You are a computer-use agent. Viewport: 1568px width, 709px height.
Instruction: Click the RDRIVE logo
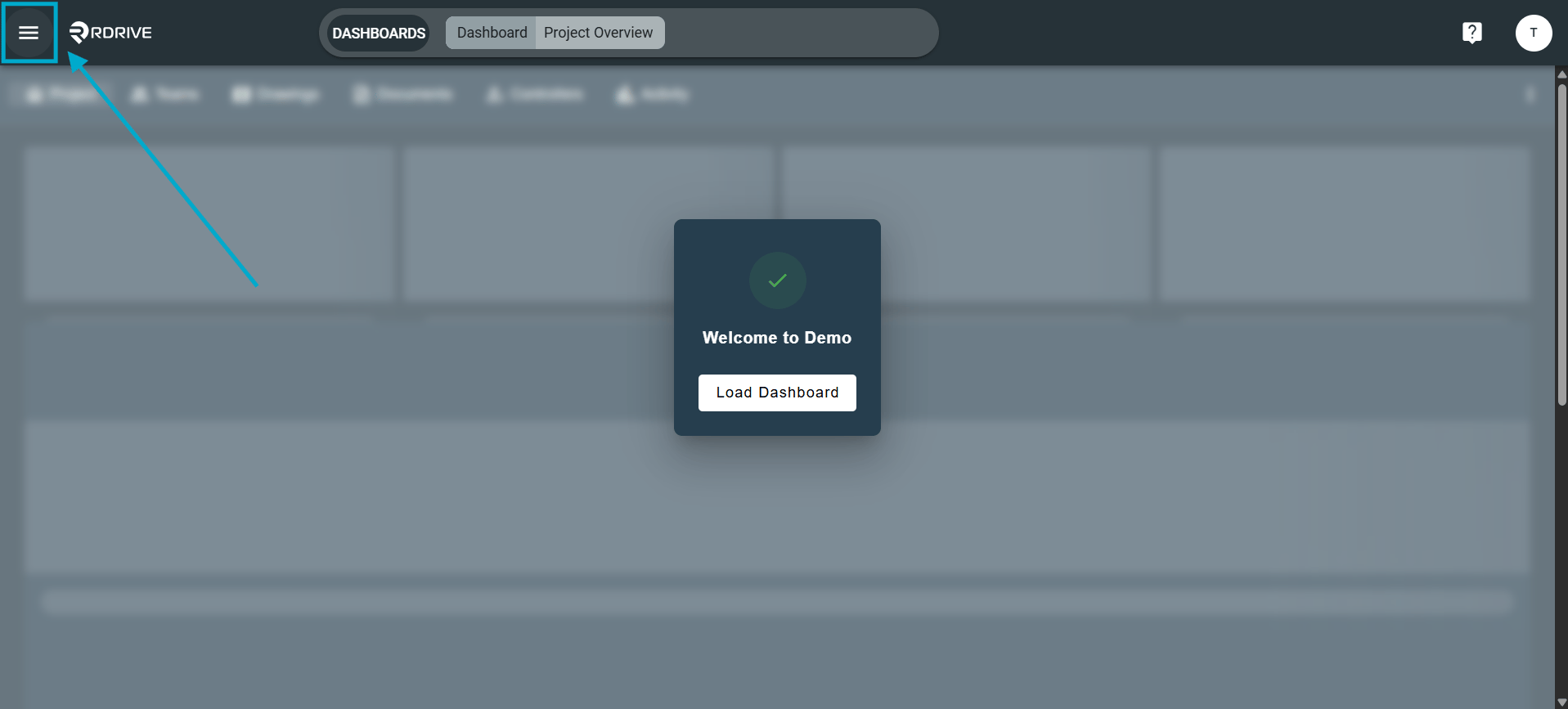(x=110, y=33)
